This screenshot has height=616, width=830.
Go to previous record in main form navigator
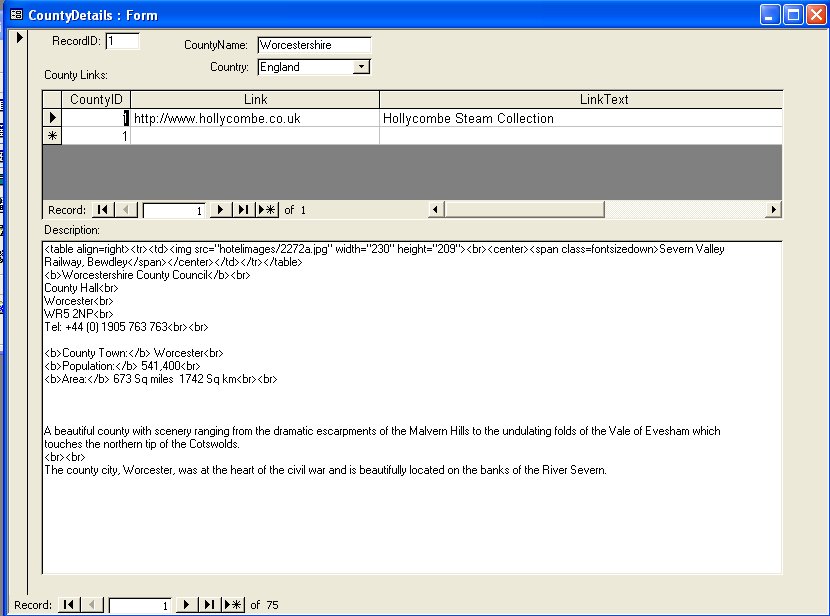pyautogui.click(x=92, y=604)
